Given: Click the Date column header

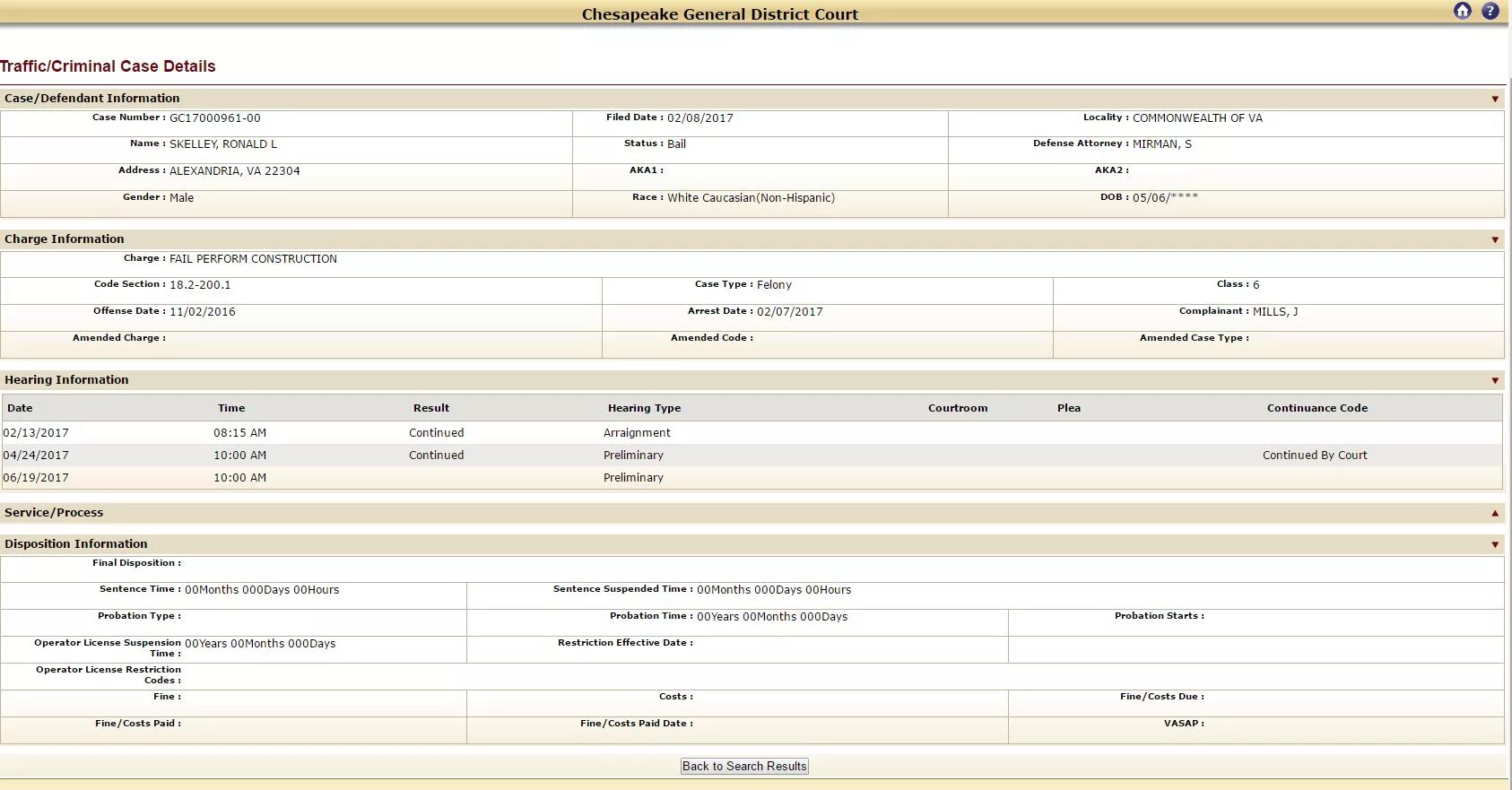Looking at the screenshot, I should [x=20, y=407].
